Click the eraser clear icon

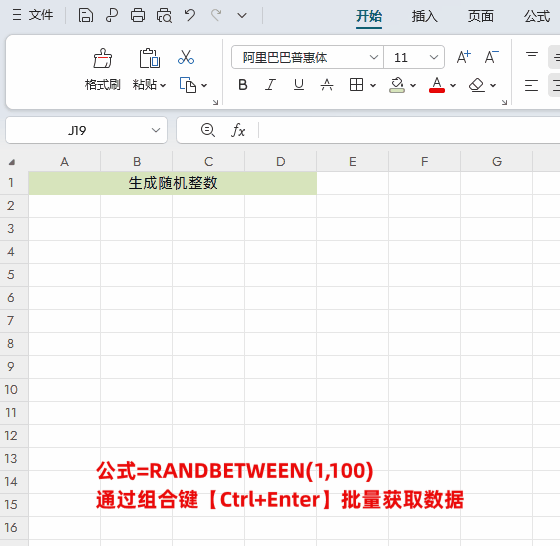pos(477,85)
